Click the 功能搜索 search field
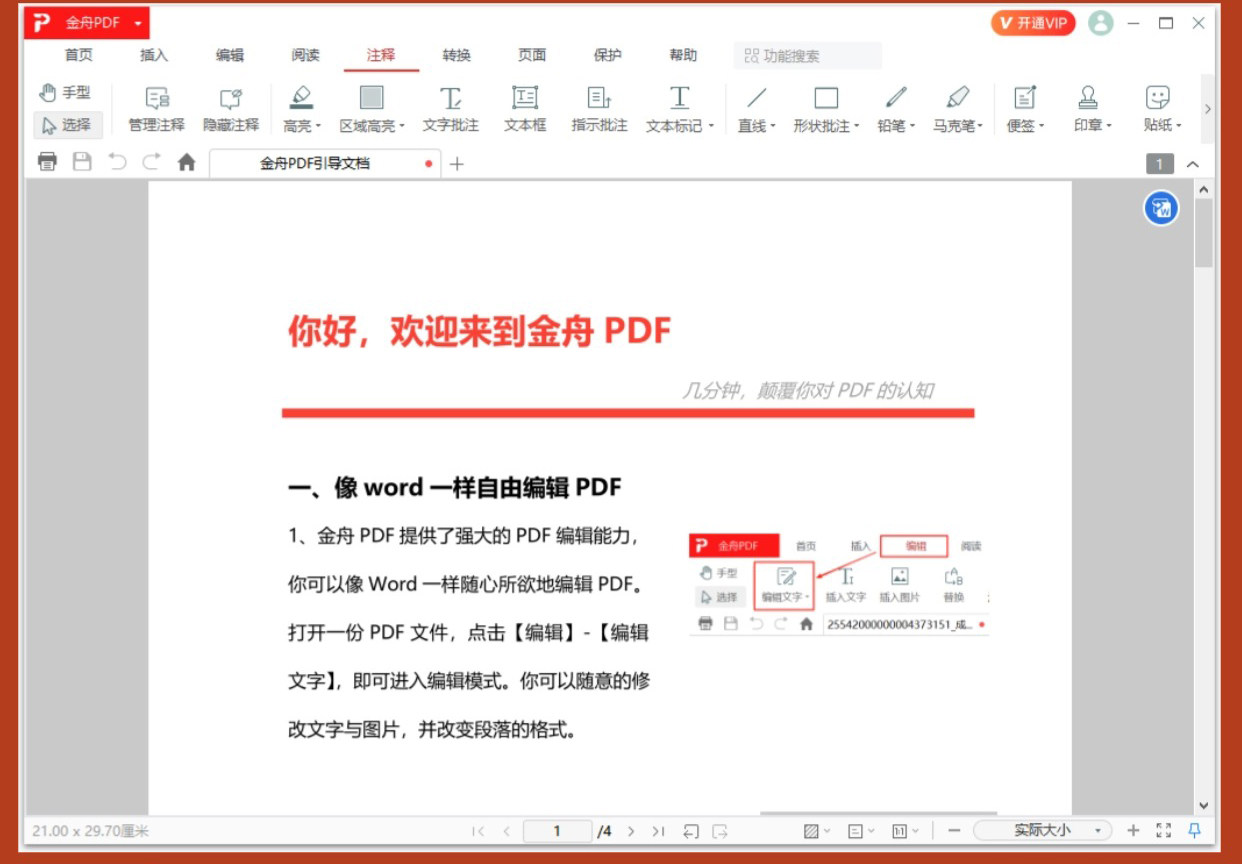Viewport: 1242px width, 864px height. coord(808,56)
